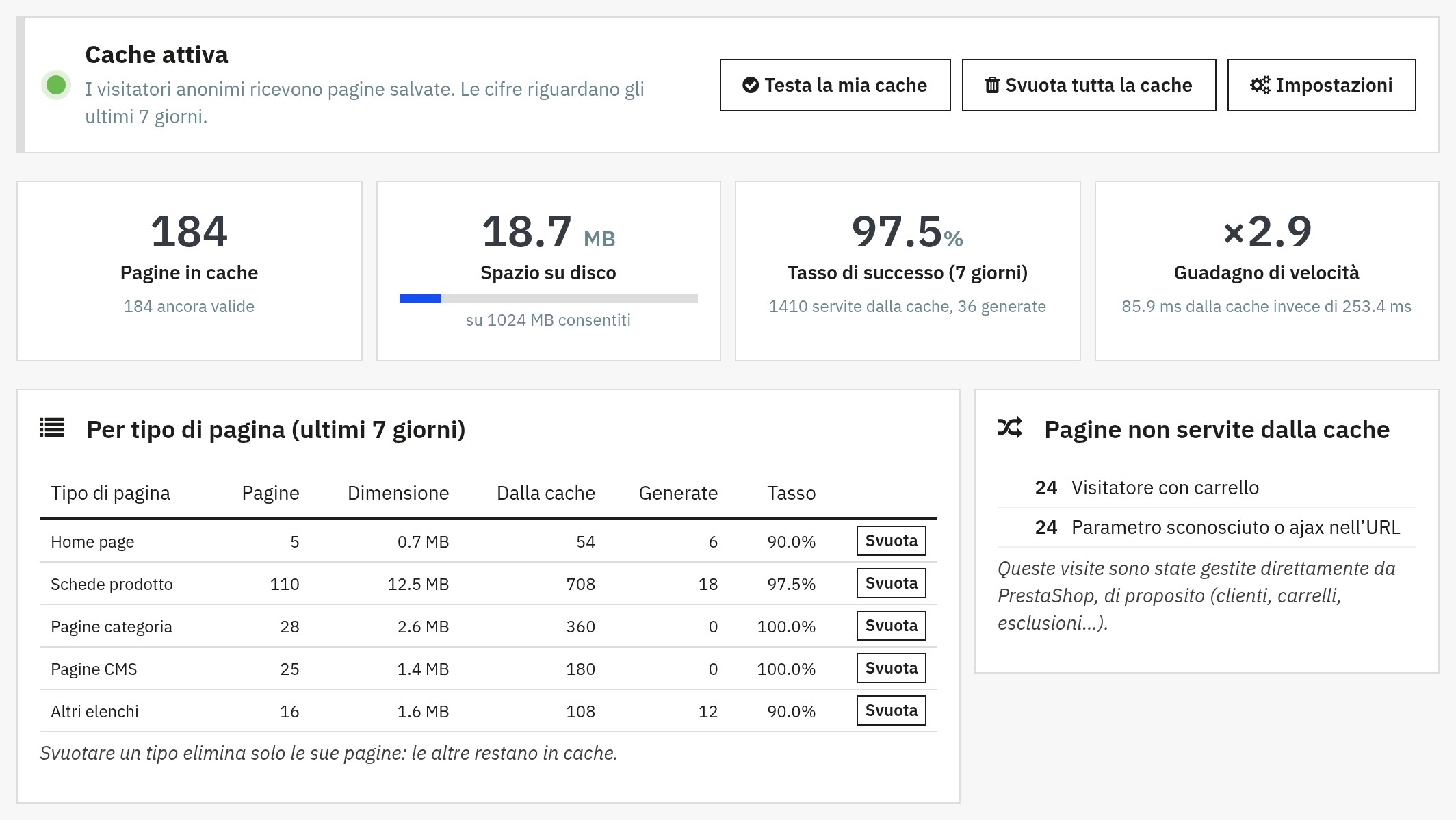The width and height of the screenshot is (1456, 820).
Task: Open the Testa la mia cache button
Action: (x=835, y=85)
